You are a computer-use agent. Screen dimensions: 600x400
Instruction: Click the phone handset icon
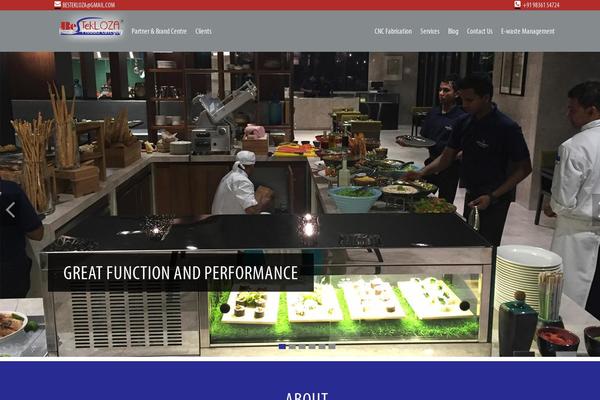point(517,5)
